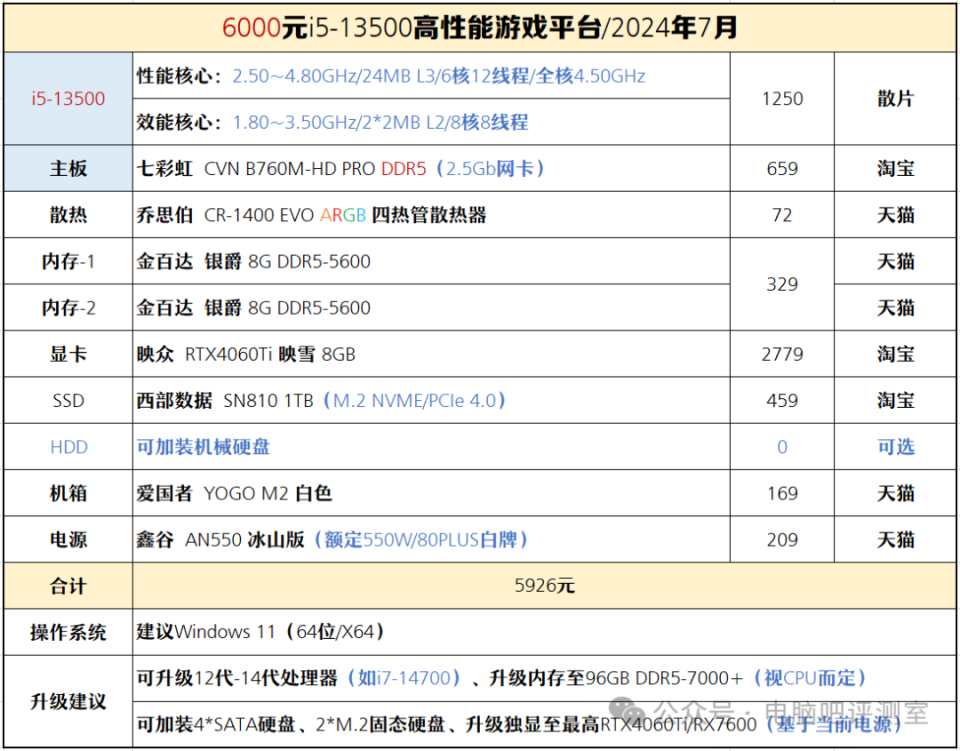Select the "i5-13500" CPU label cell
Viewport: 960px width, 751px height.
68,99
